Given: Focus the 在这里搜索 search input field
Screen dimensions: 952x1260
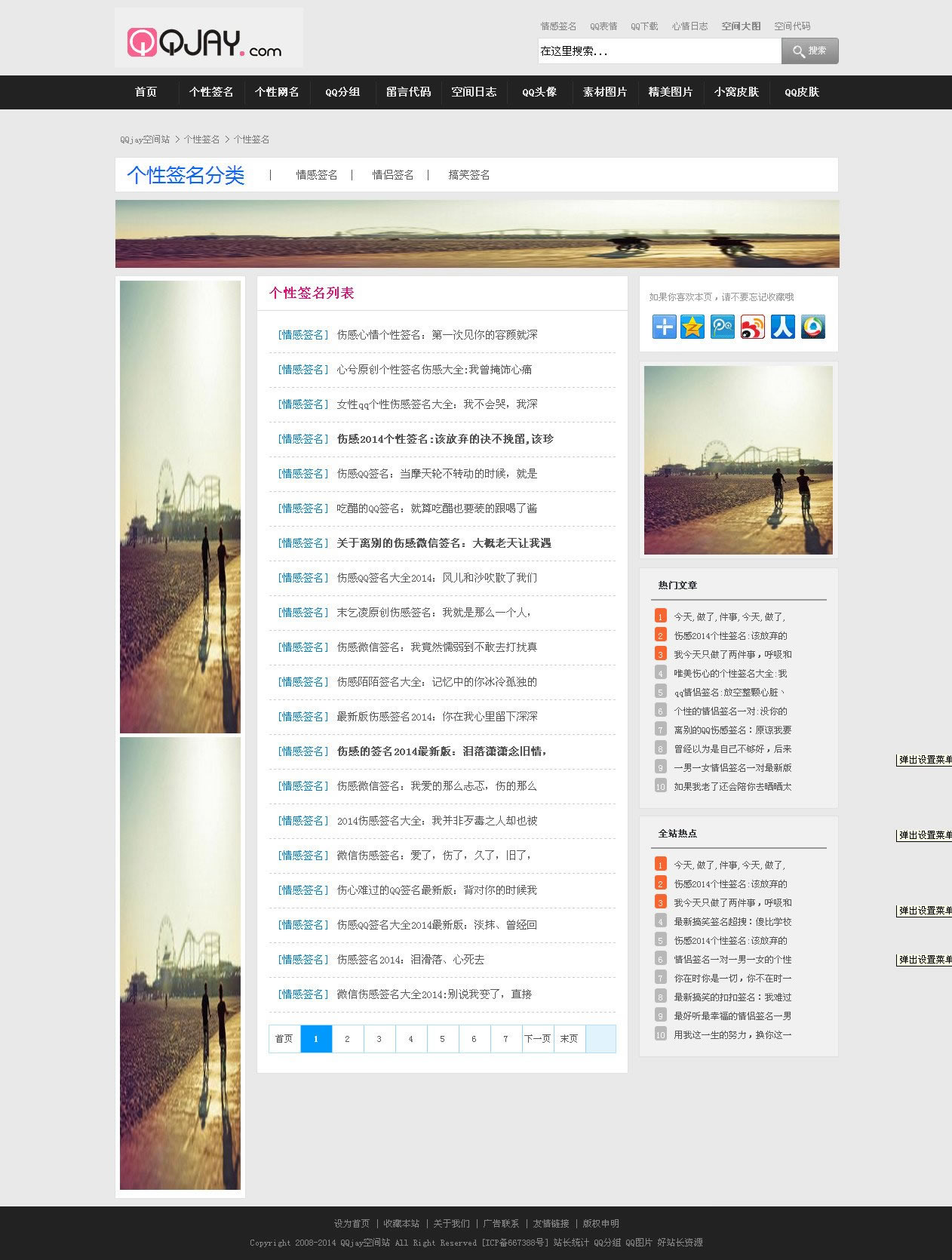Looking at the screenshot, I should [659, 51].
